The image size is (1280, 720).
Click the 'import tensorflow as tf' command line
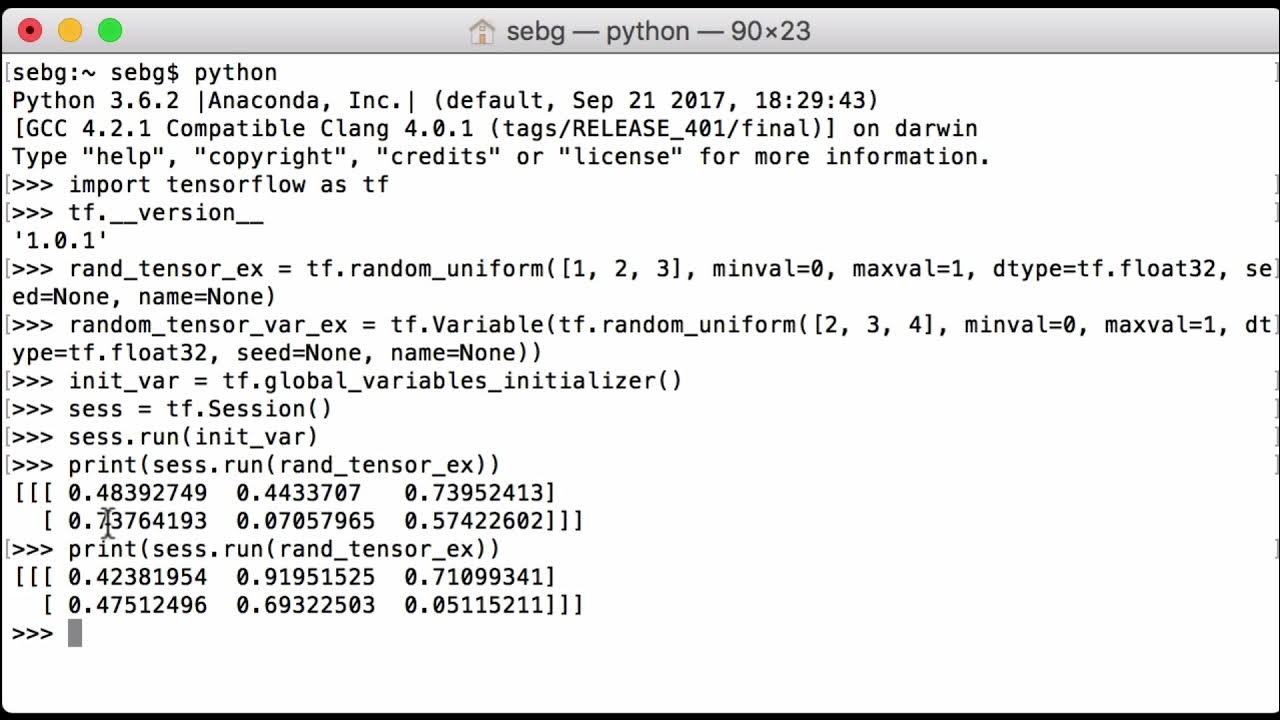point(228,185)
